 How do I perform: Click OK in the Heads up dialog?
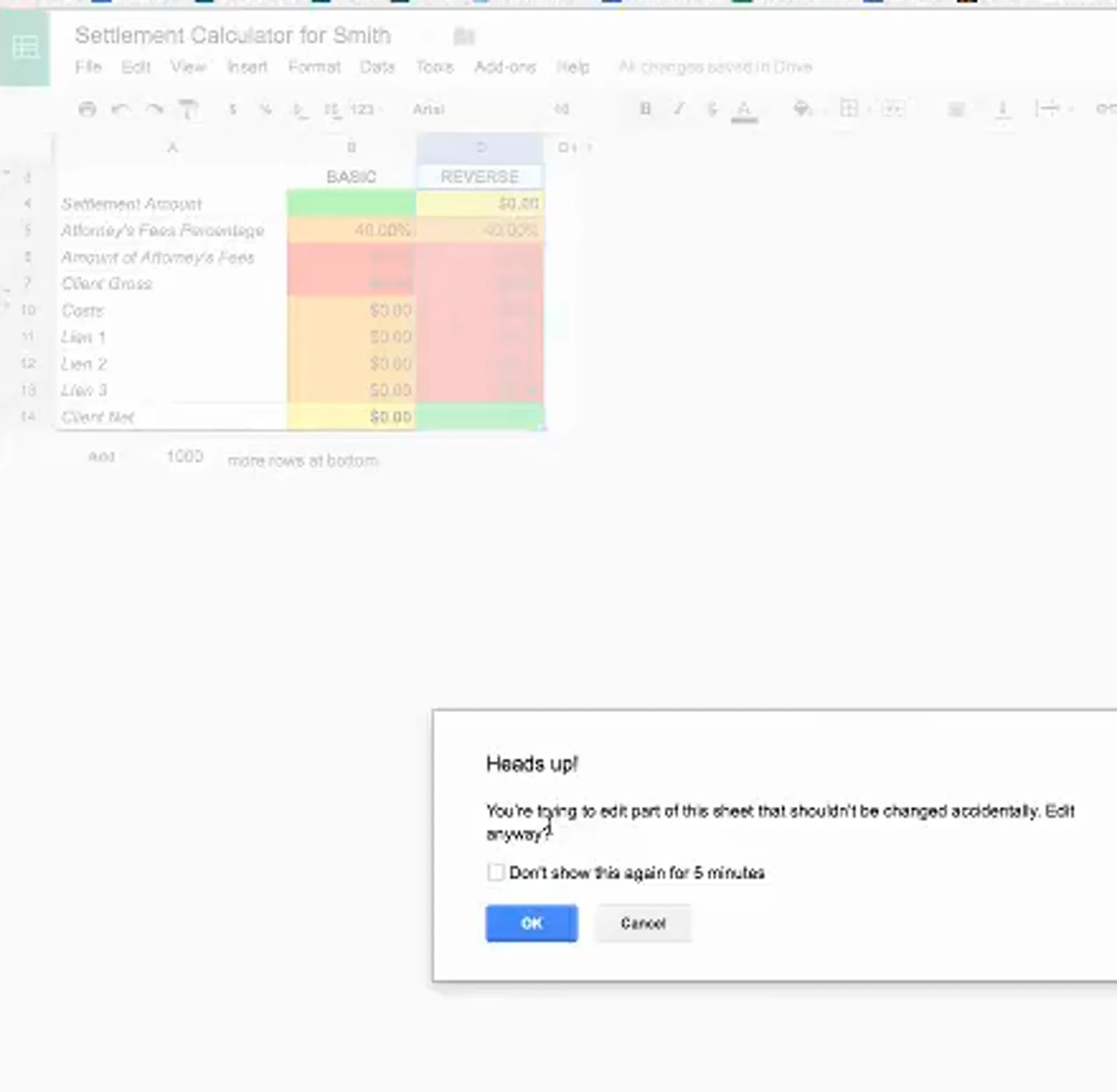532,923
